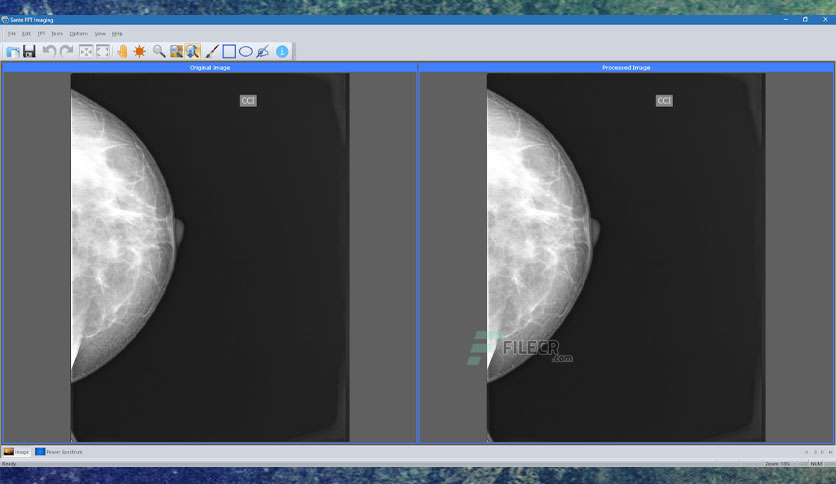The image size is (836, 484).
Task: Restore down the Sante FFT Imaging window
Action: (805, 20)
